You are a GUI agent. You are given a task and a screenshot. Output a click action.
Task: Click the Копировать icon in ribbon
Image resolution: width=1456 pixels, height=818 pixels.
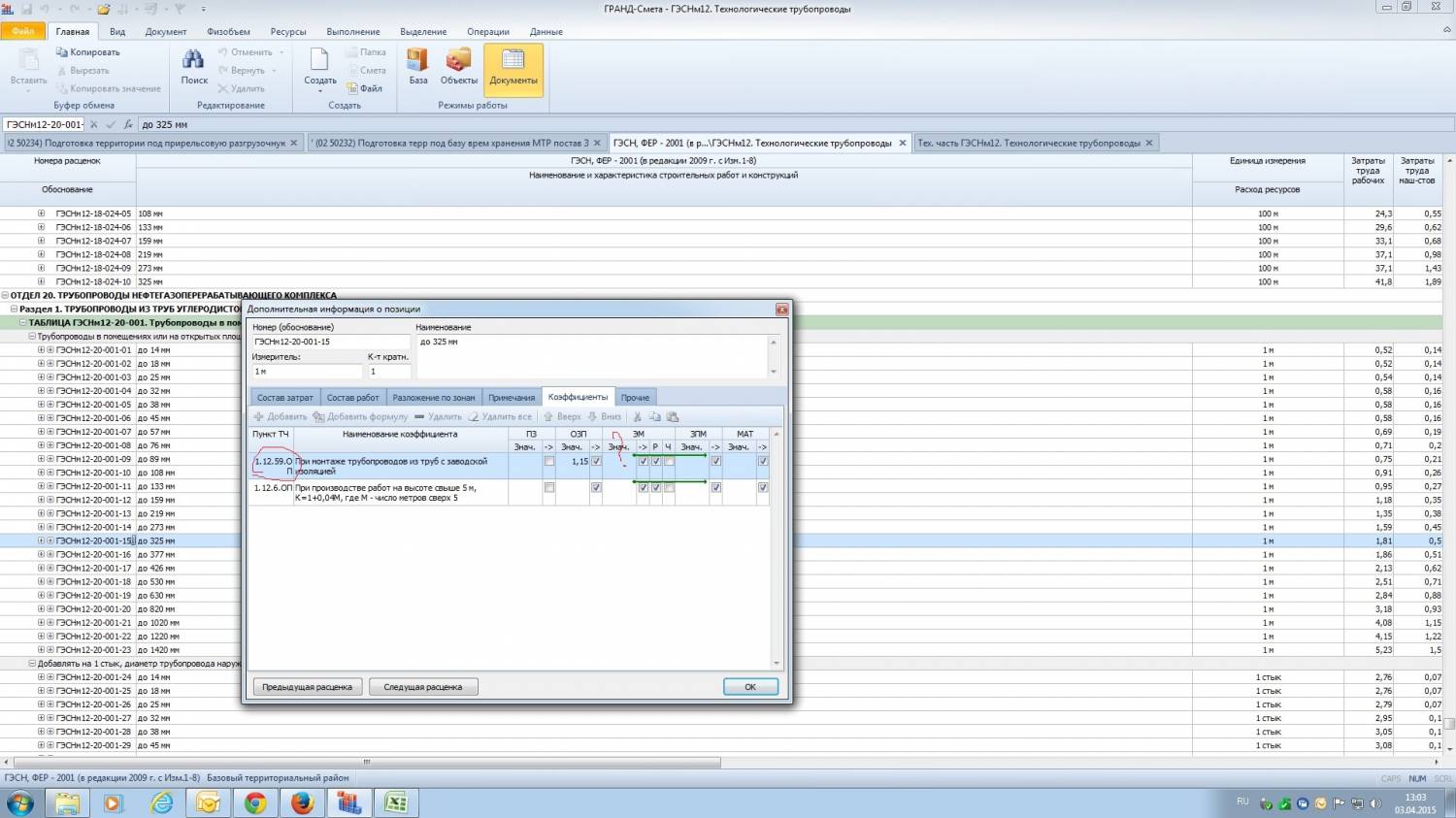pos(62,52)
